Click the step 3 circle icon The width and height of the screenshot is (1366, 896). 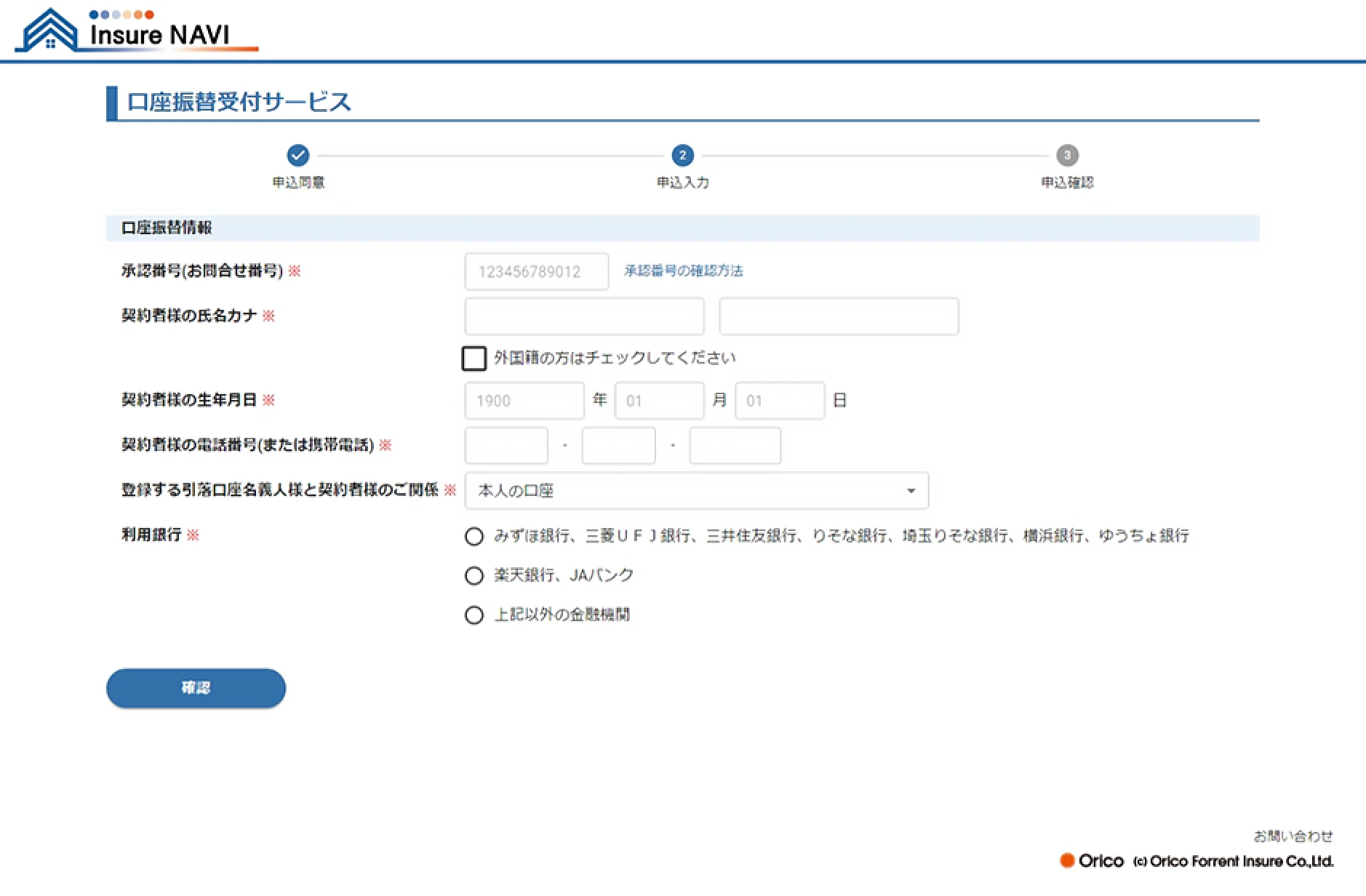[x=1066, y=155]
